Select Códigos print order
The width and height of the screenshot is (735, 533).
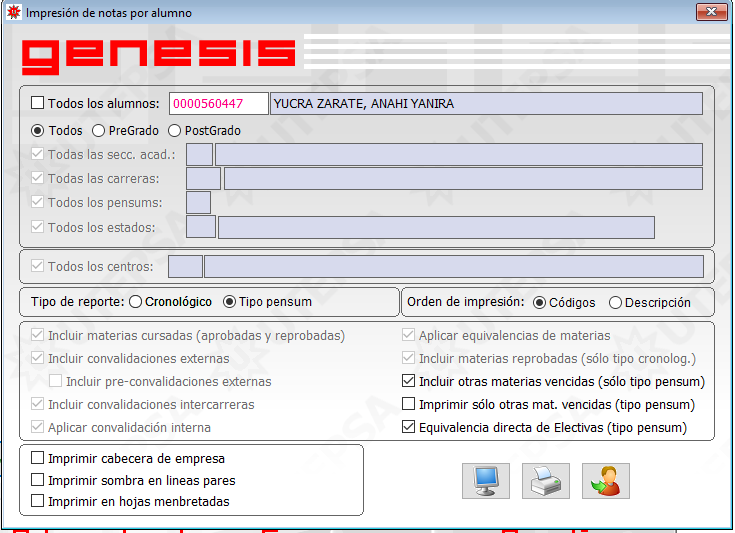point(540,303)
